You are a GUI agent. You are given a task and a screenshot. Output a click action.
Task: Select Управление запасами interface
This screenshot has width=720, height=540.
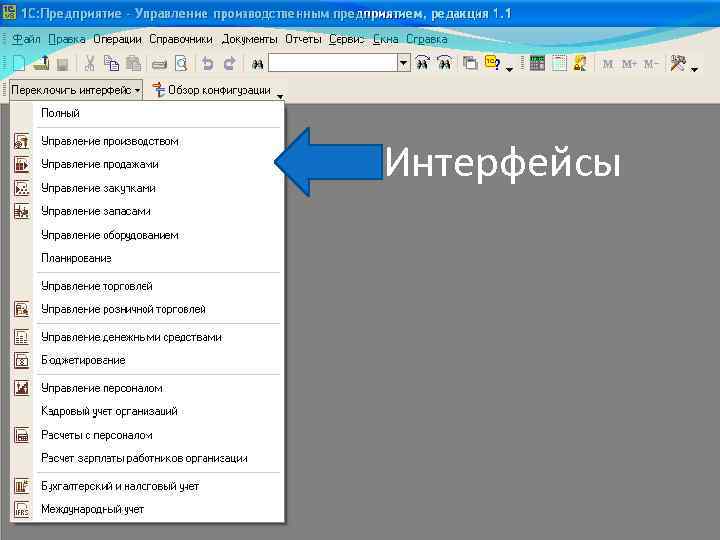pos(147,211)
